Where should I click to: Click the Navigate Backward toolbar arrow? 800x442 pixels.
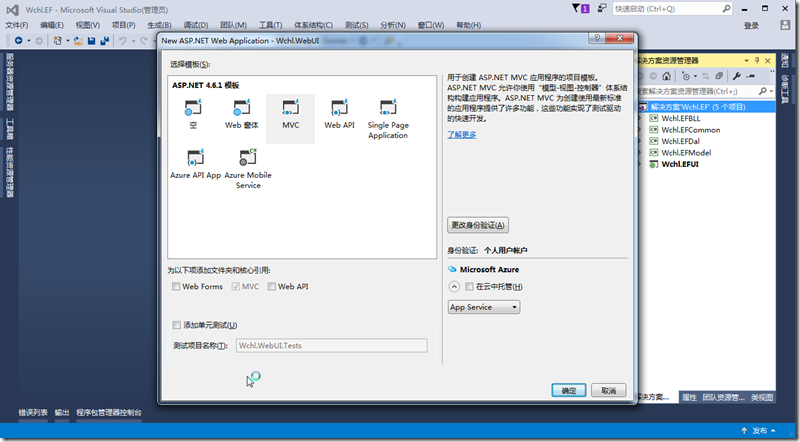(x=19, y=40)
